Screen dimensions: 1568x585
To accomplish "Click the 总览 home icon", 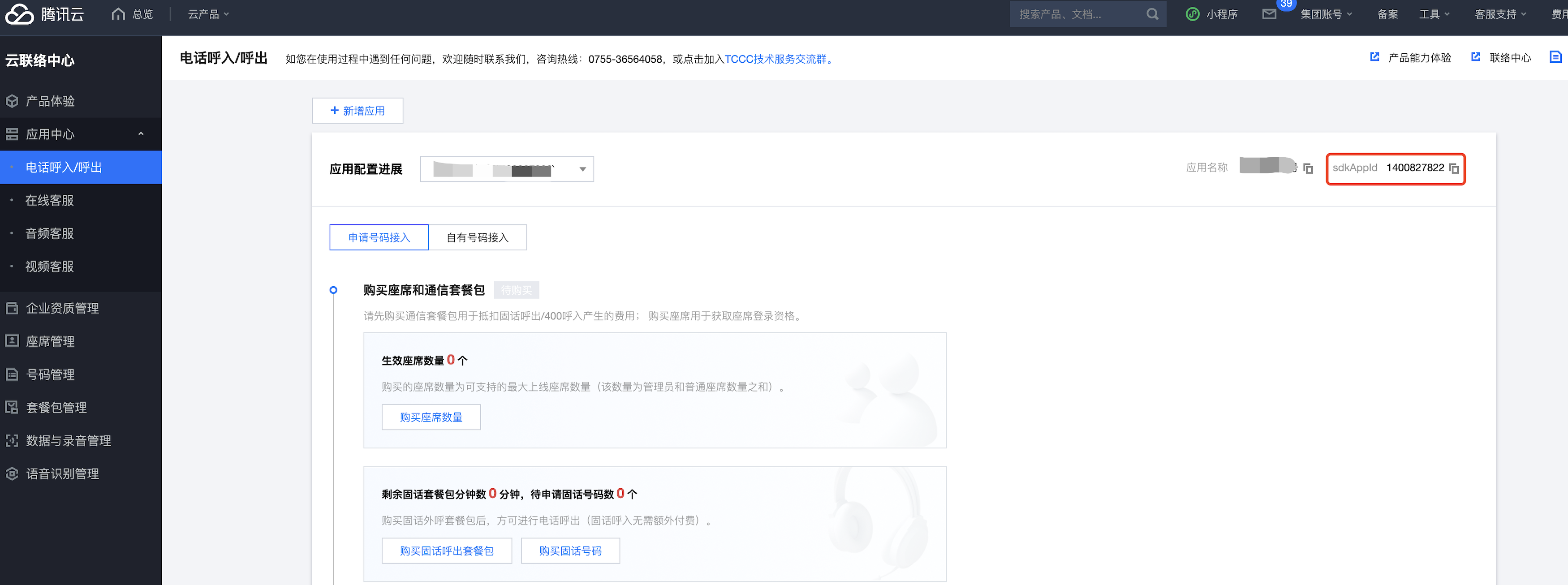I will tap(118, 14).
